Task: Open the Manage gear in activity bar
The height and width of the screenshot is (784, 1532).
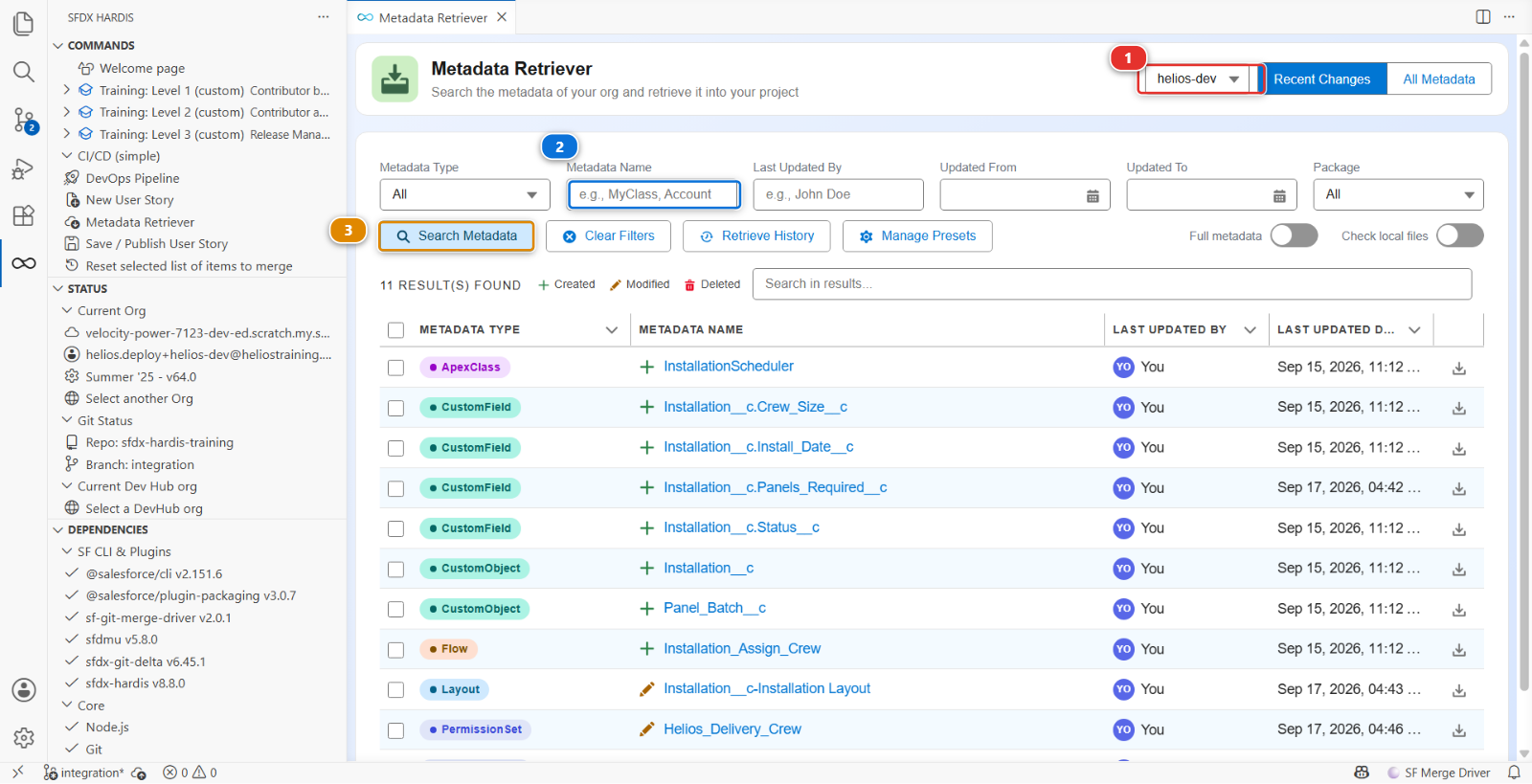Action: point(24,737)
